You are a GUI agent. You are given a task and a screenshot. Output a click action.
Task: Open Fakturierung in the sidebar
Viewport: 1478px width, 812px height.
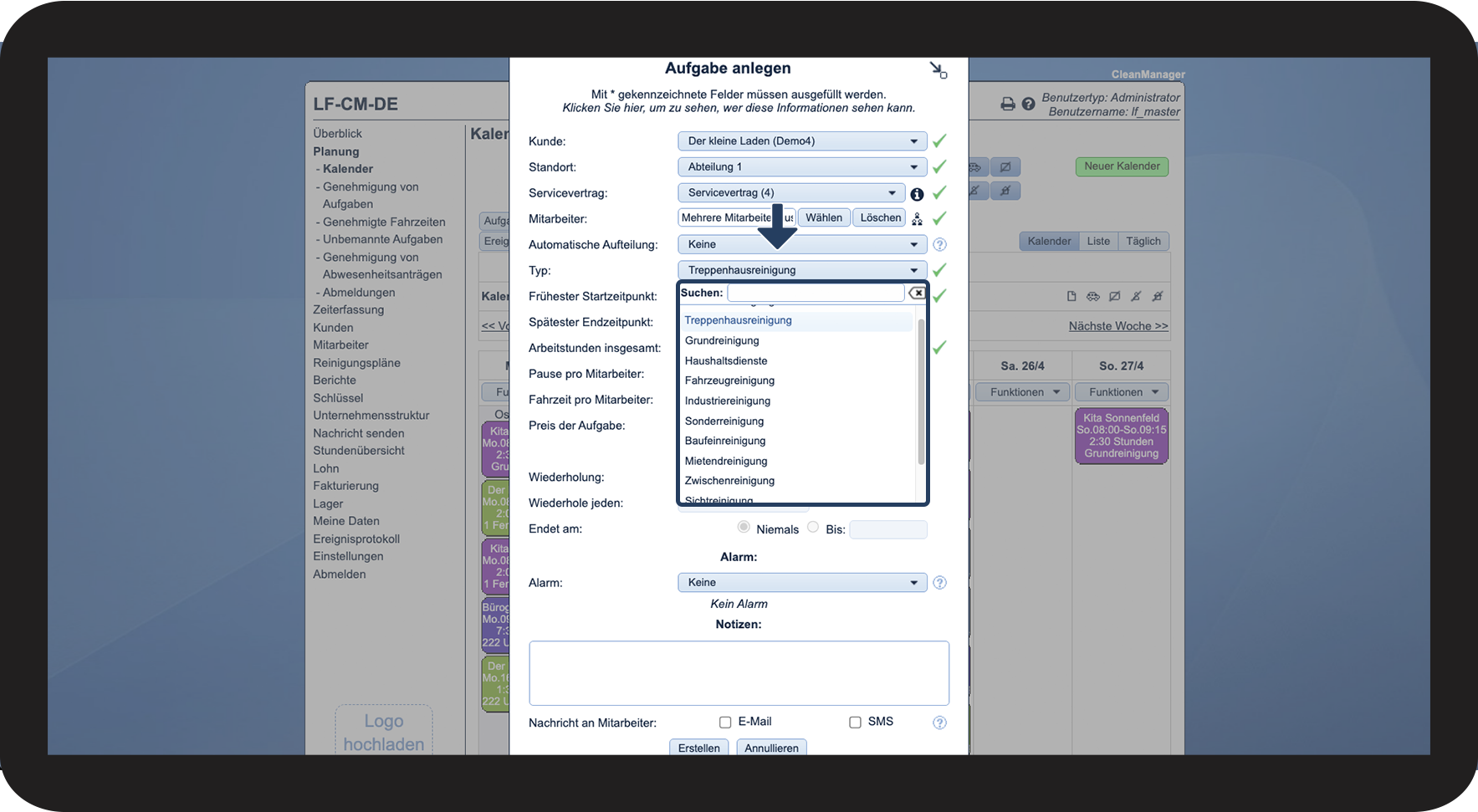pyautogui.click(x=346, y=486)
